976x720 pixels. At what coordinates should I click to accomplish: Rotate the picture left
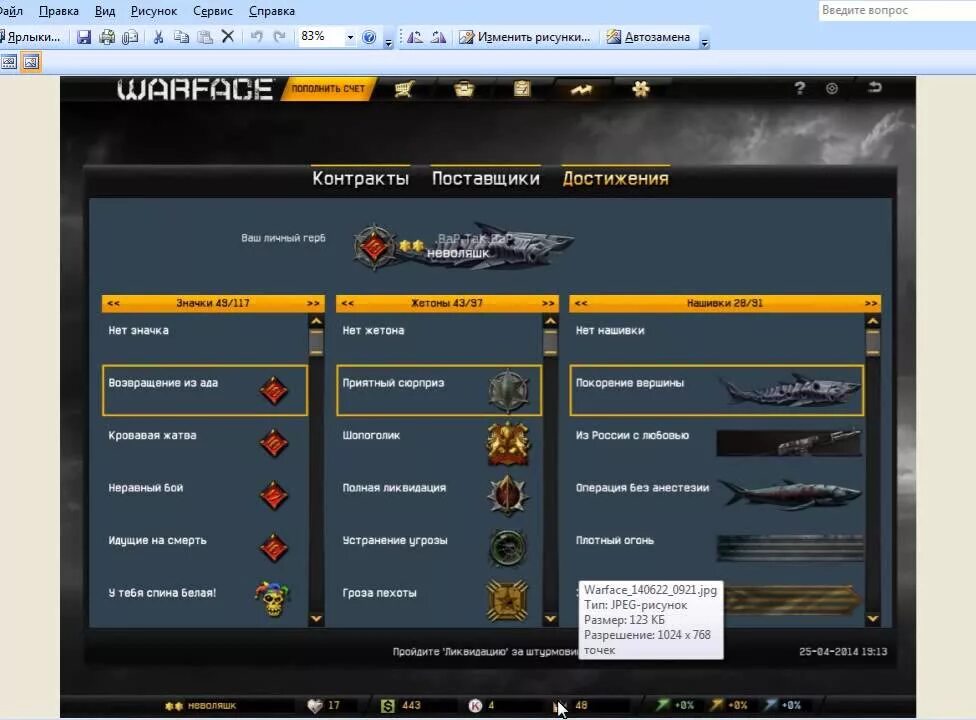(x=415, y=37)
